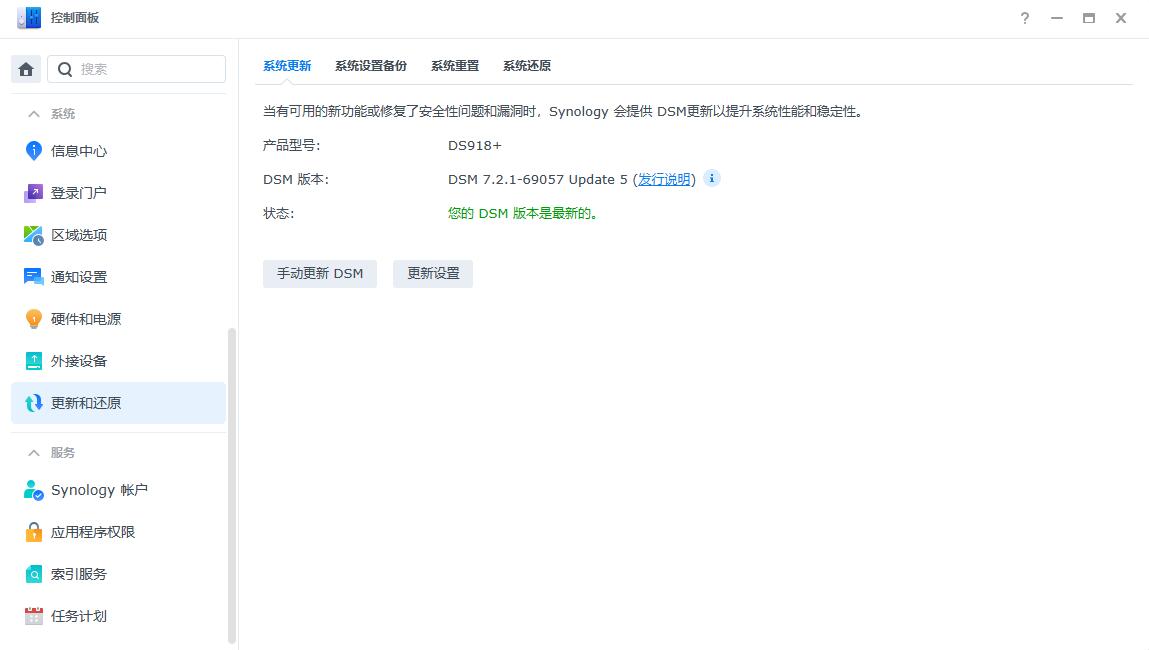Open Synology 帐户 account icon
This screenshot has width=1149, height=650.
[x=34, y=490]
